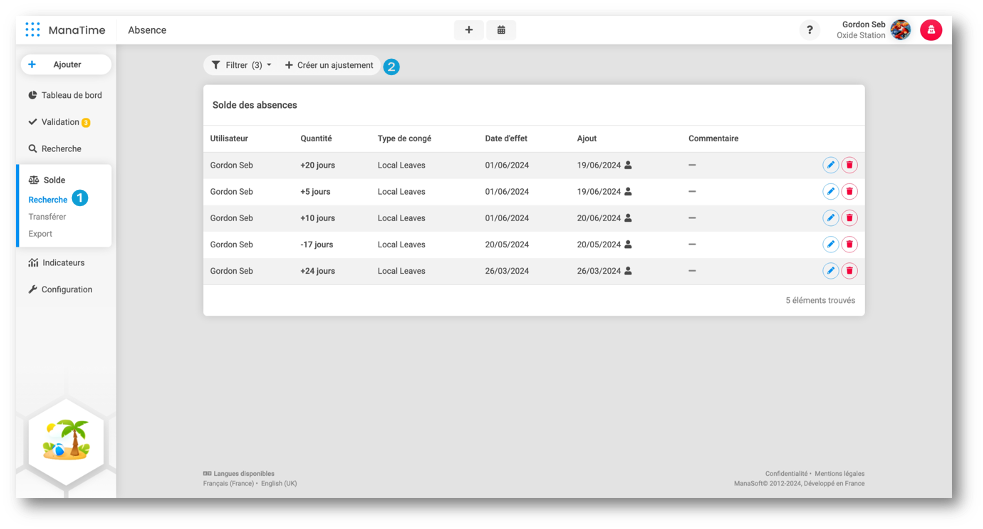This screenshot has width=983, height=529.
Task: Open the Indicateurs sidebar menu
Action: pos(63,263)
